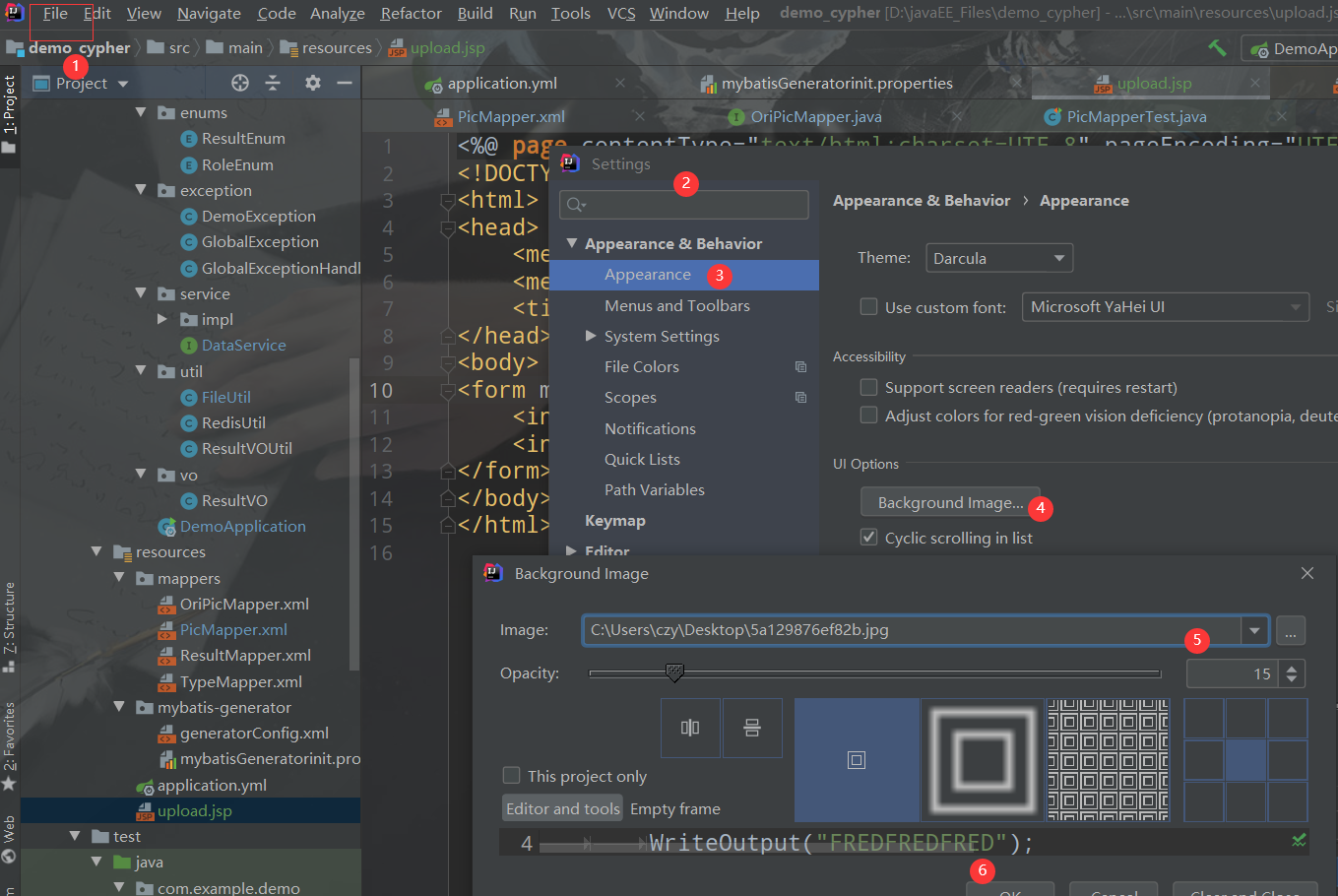Click the copy icon next to Scopes

point(800,398)
